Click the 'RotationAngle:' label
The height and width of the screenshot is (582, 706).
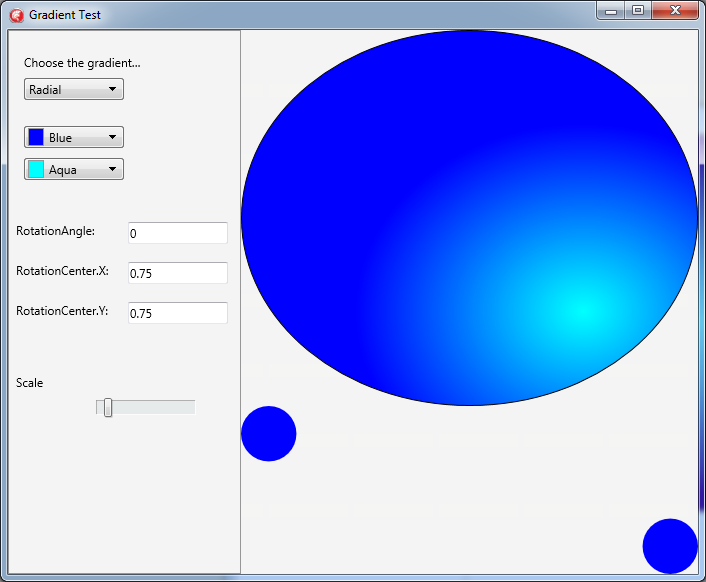(55, 231)
